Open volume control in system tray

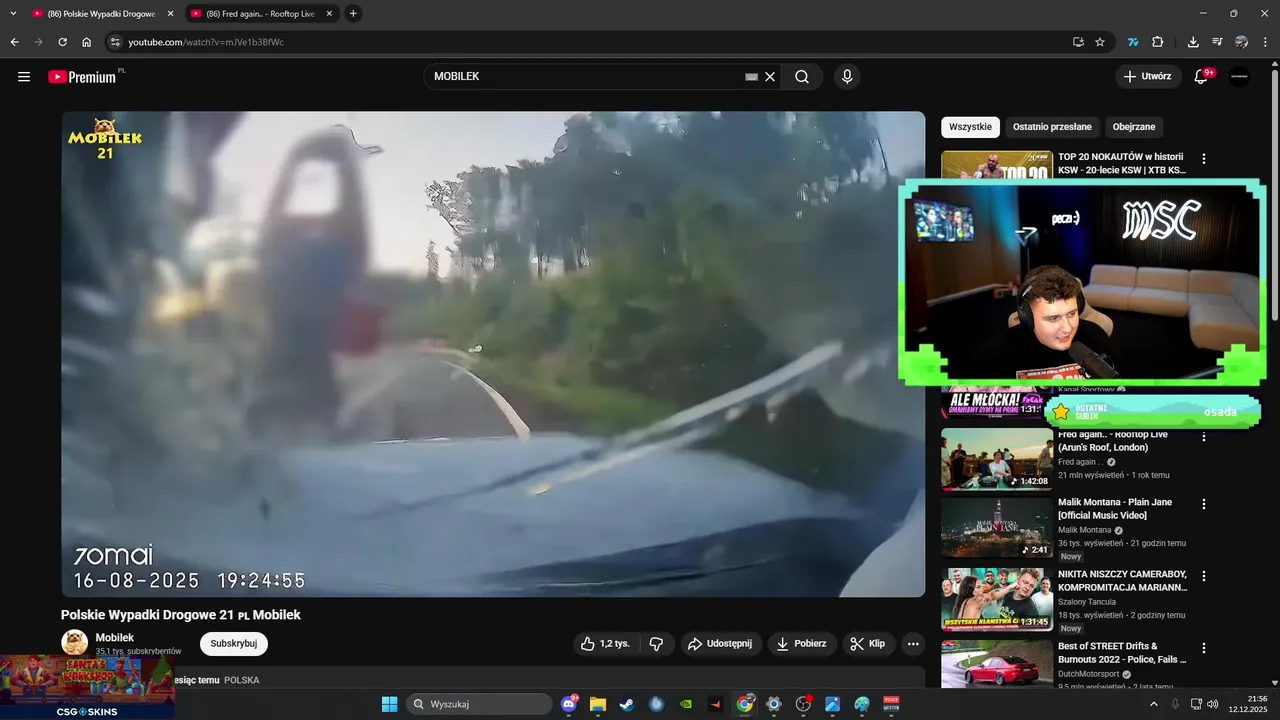pyautogui.click(x=1213, y=704)
